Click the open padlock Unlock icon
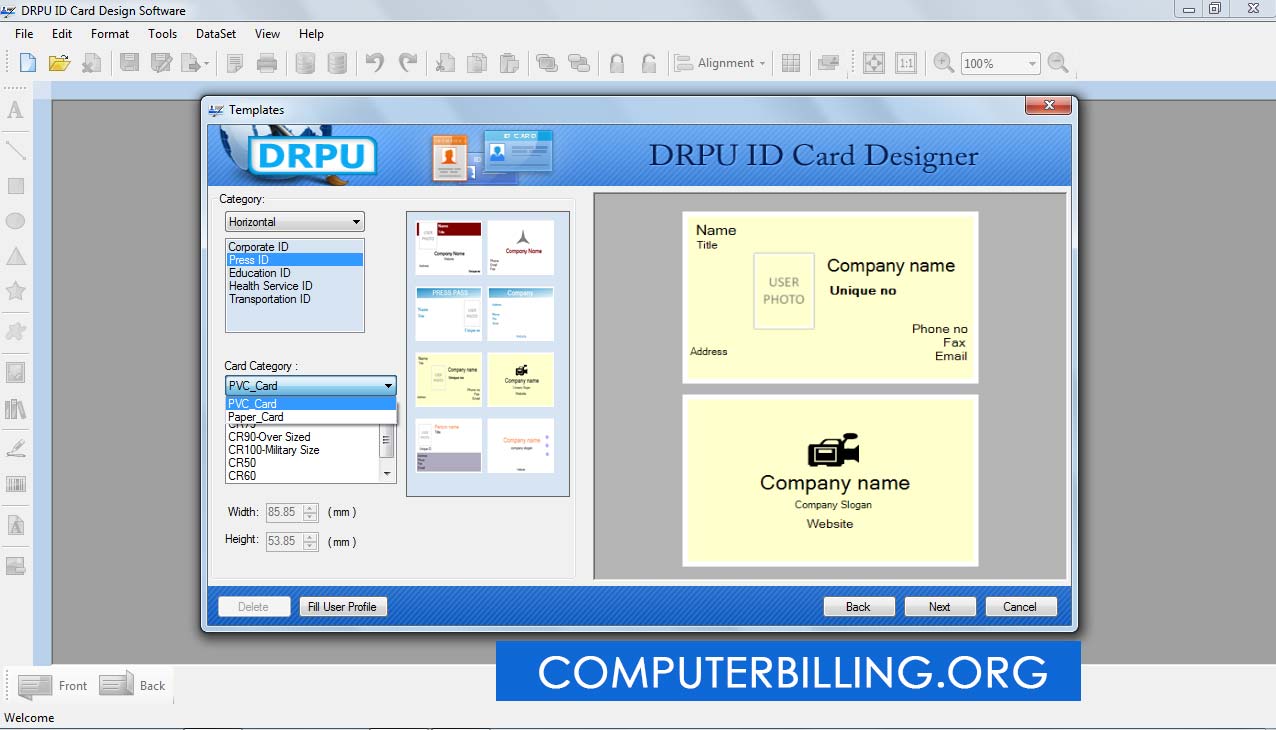The height and width of the screenshot is (730, 1276). [649, 63]
